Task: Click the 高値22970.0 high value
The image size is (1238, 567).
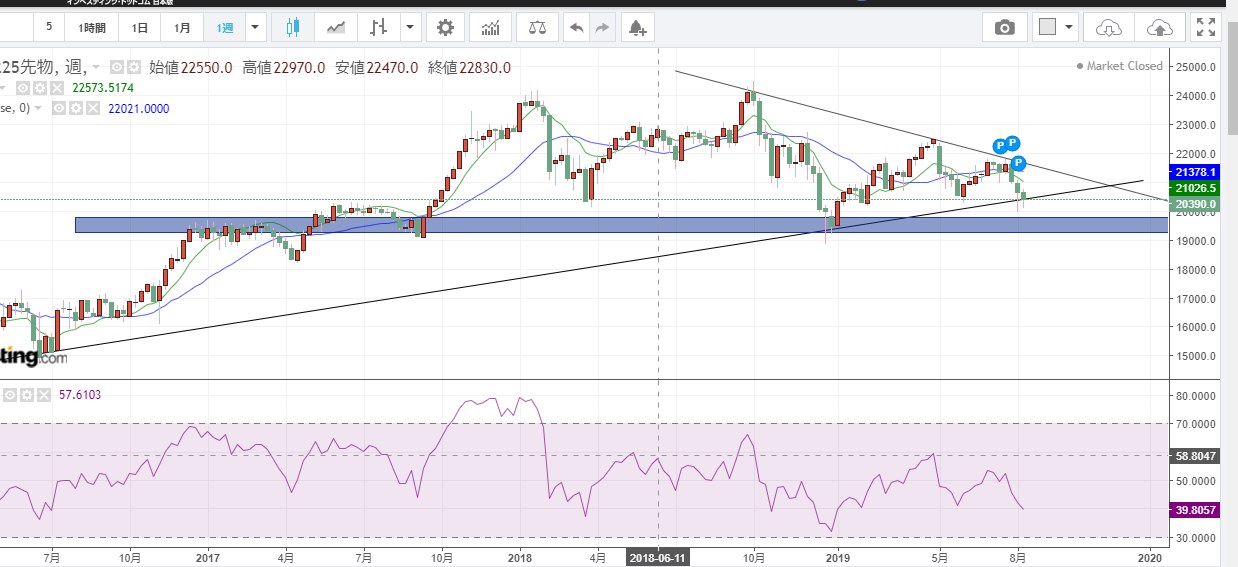Action: [x=283, y=68]
